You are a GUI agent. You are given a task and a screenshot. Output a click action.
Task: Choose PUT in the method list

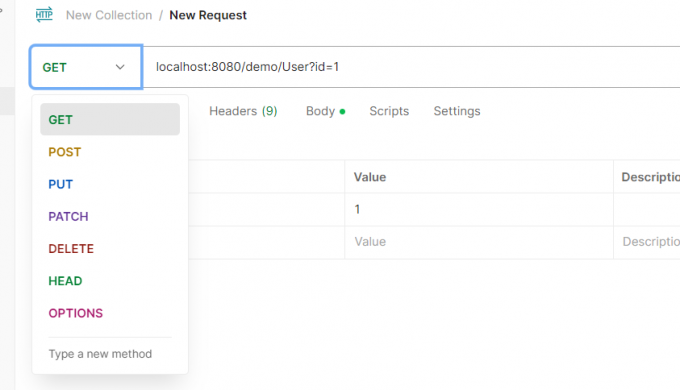110,184
